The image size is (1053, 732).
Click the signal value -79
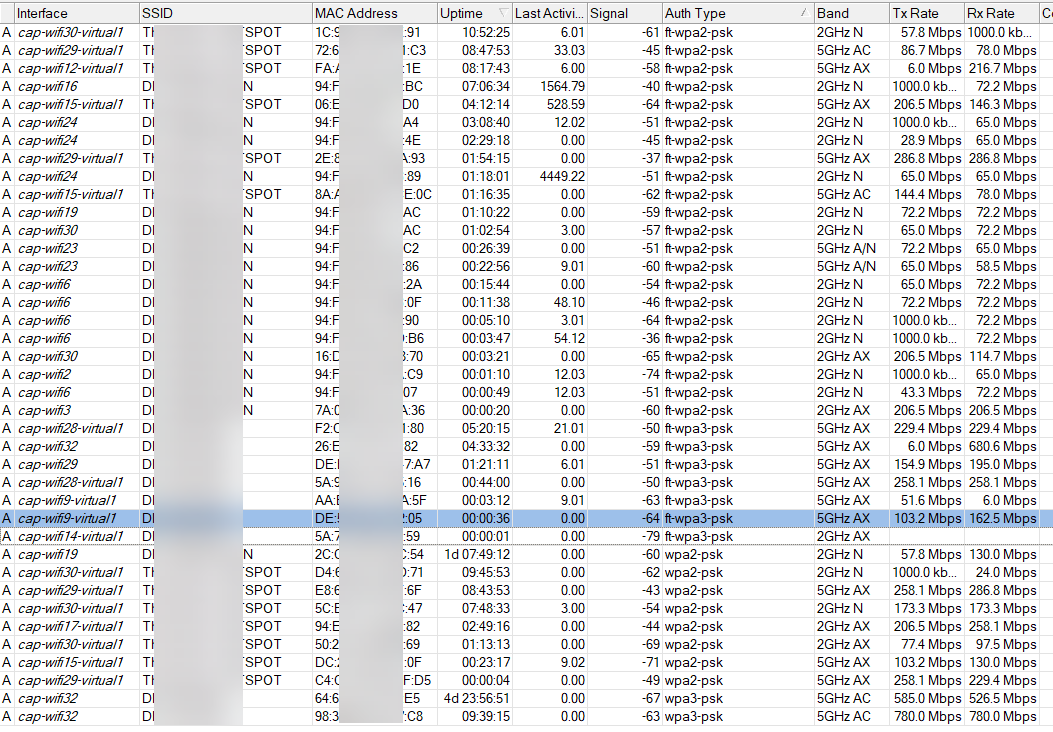(651, 536)
